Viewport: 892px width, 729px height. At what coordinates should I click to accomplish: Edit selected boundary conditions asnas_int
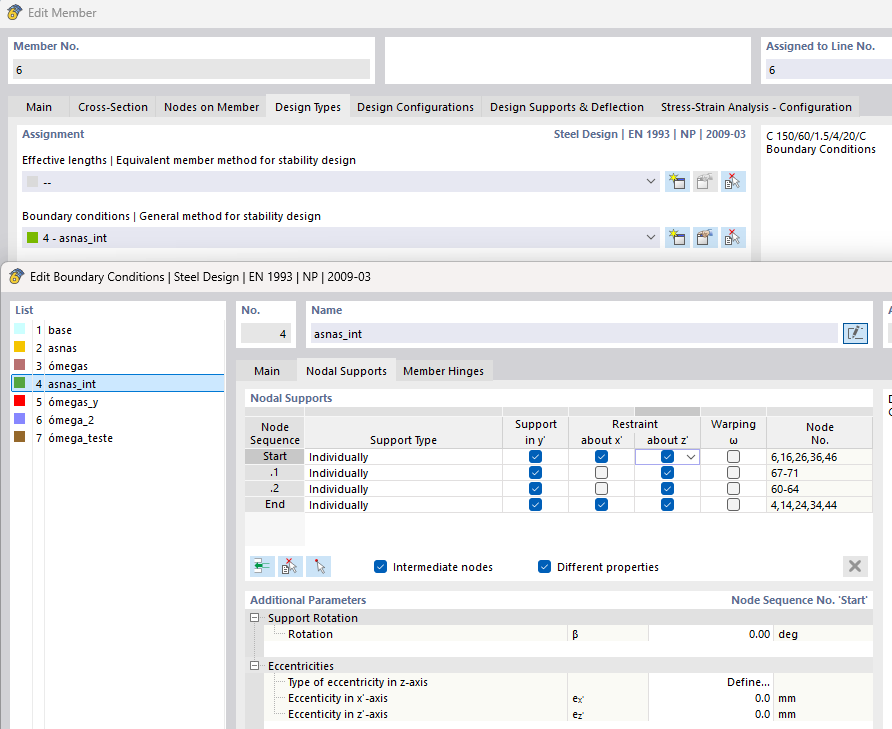[706, 238]
